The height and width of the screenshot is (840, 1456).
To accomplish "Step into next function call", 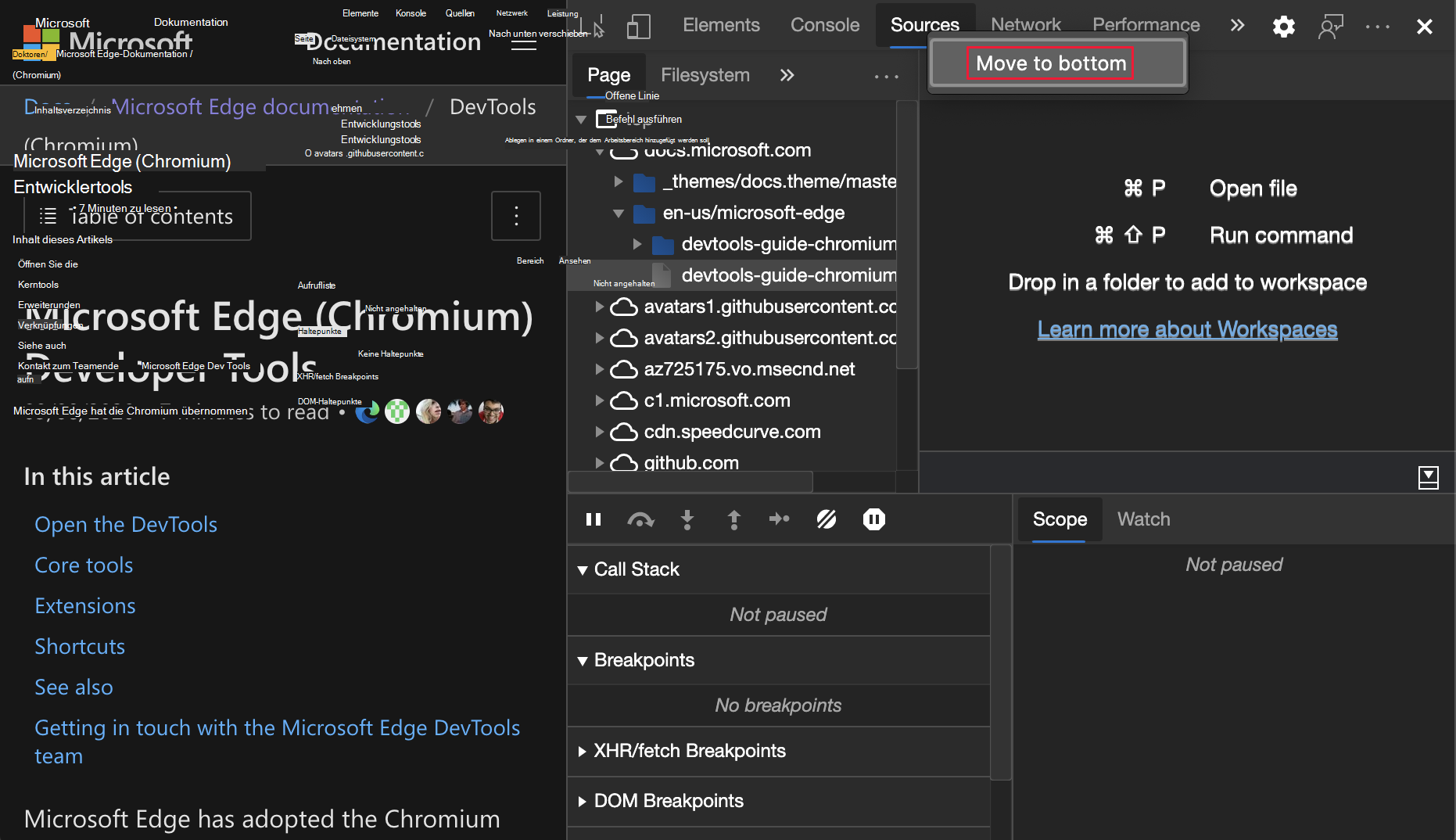I will (x=687, y=519).
